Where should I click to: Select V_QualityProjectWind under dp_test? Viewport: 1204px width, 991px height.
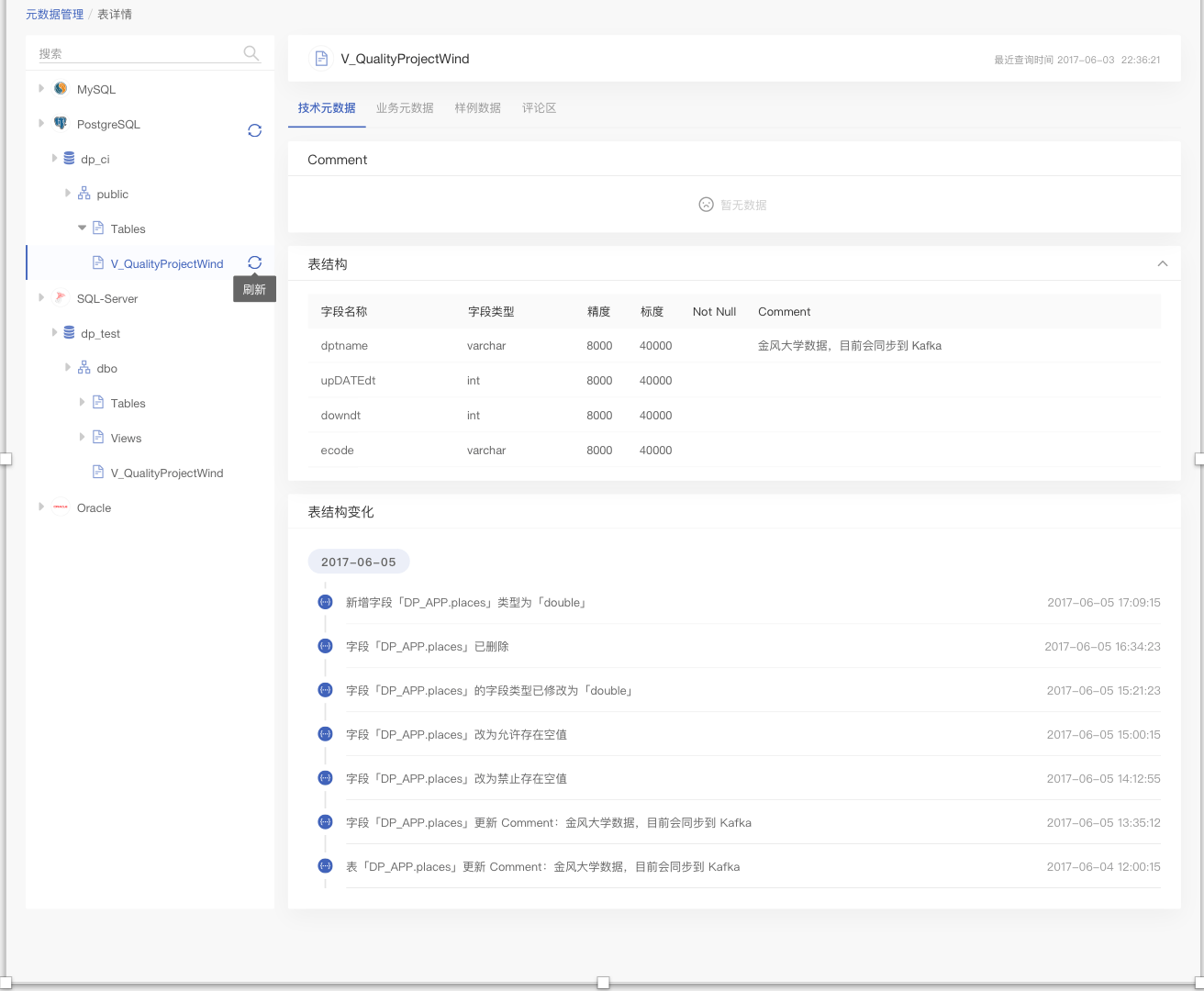coord(166,473)
